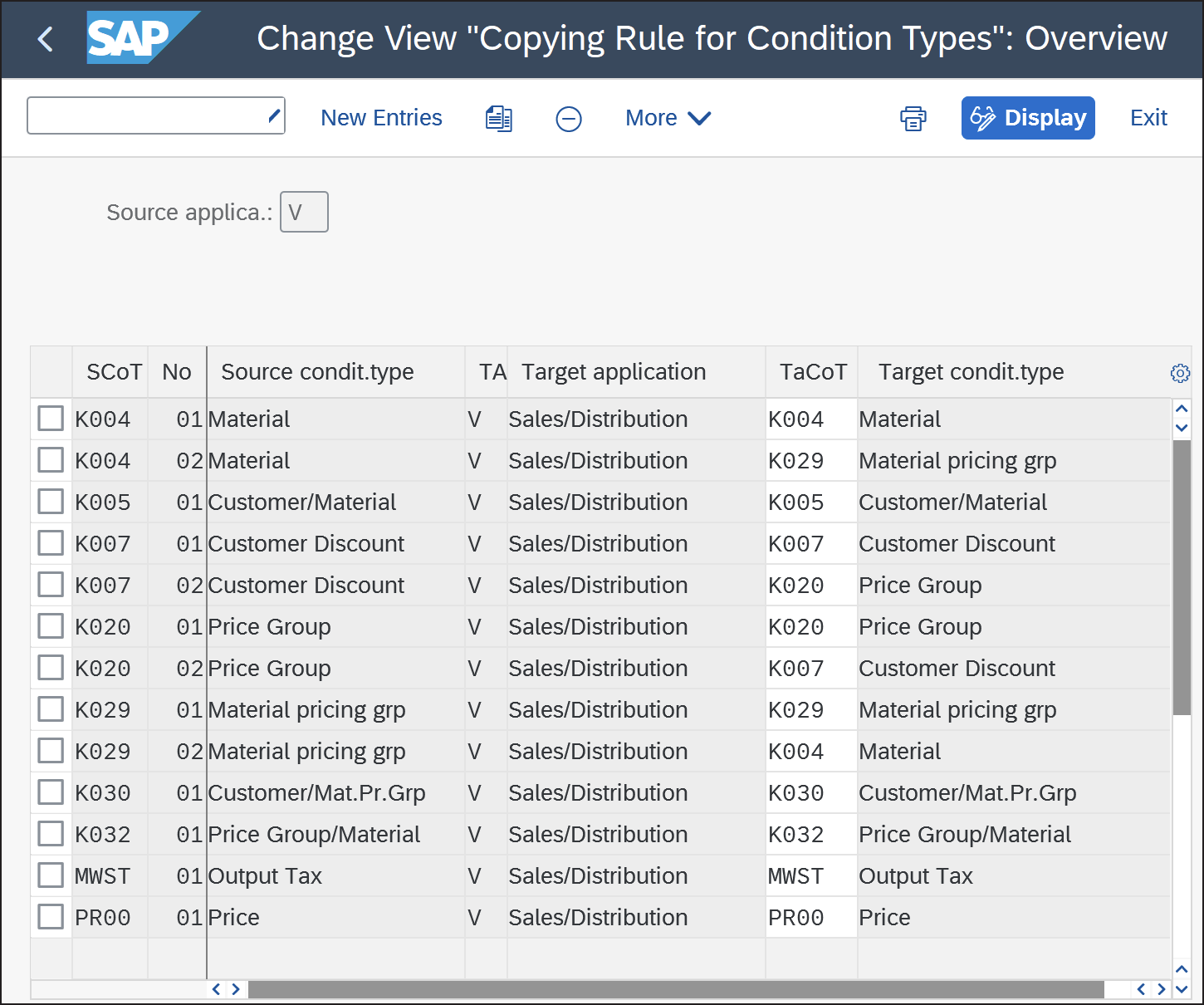Image resolution: width=1204 pixels, height=1005 pixels.
Task: Go back with the left chevron icon
Action: (46, 38)
